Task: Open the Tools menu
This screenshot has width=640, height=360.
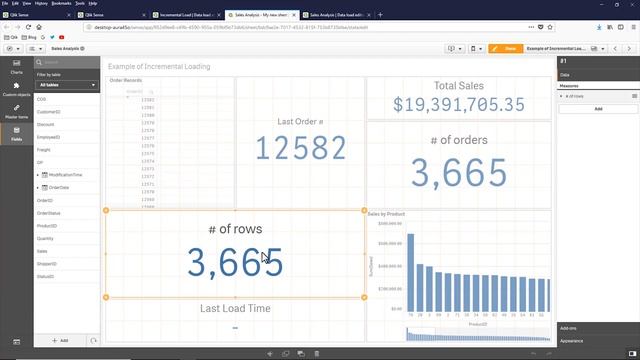Action: (x=80, y=3)
